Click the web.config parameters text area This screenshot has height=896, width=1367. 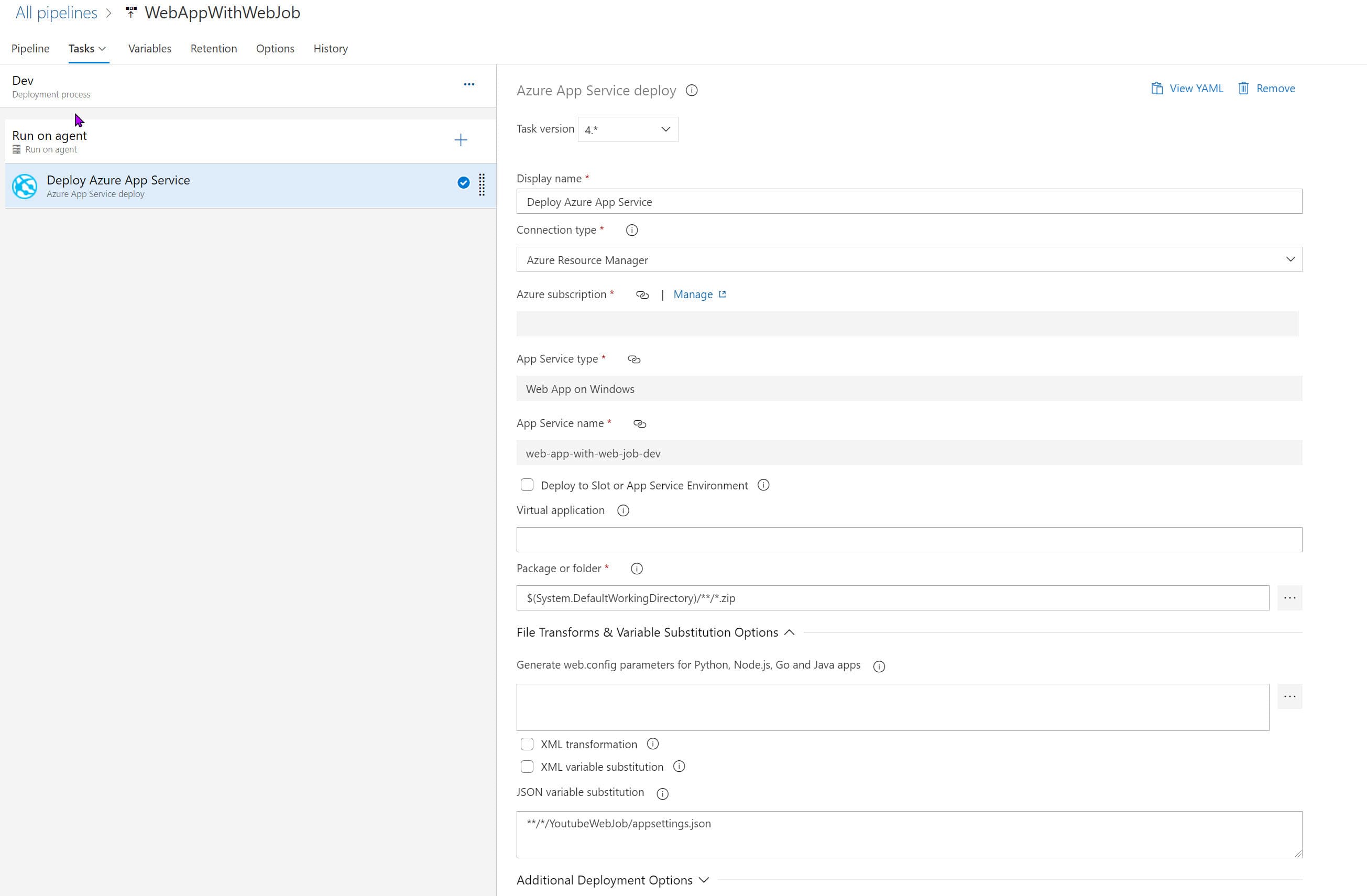click(893, 707)
